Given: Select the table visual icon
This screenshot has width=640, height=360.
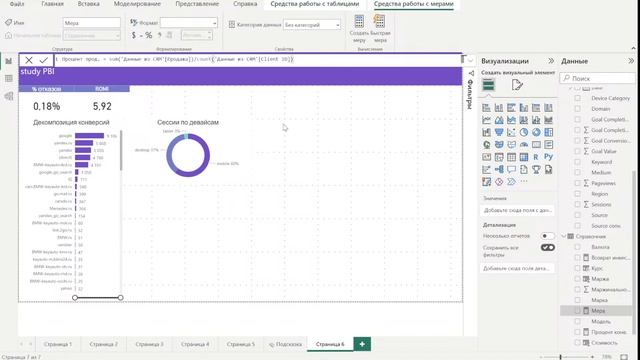Looking at the screenshot, I should pyautogui.click(x=511, y=157).
